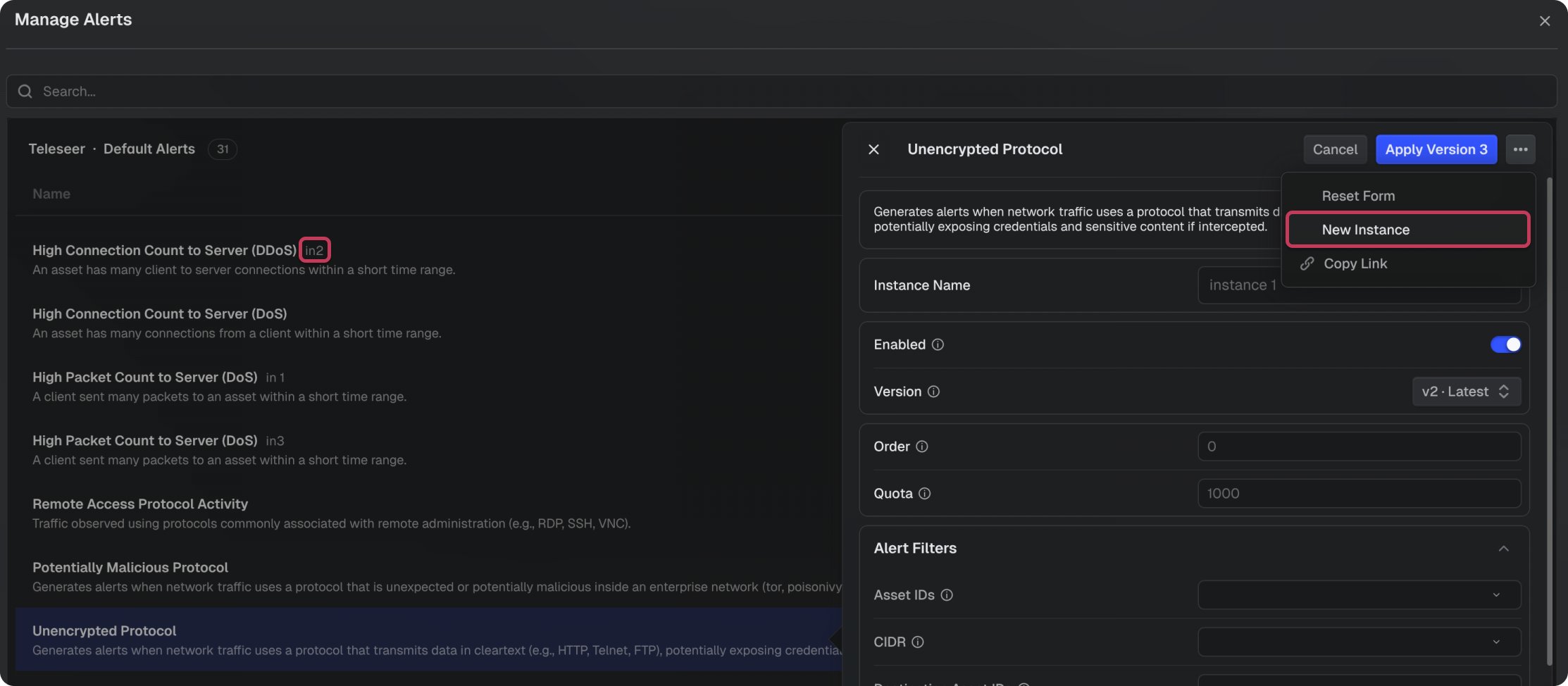
Task: Select New Instance from the menu
Action: pos(1407,230)
